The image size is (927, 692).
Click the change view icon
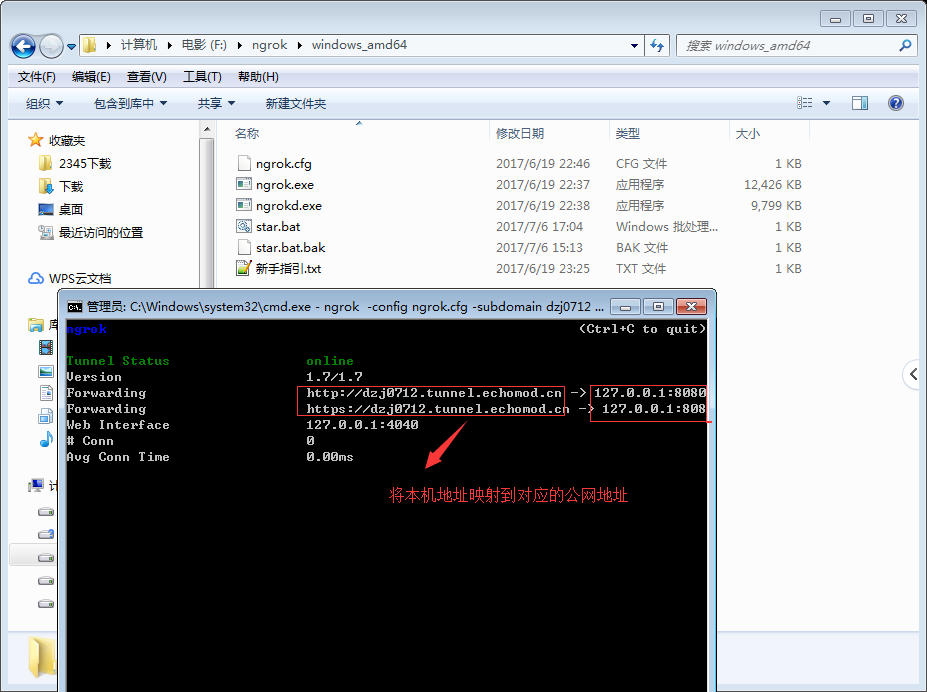805,103
